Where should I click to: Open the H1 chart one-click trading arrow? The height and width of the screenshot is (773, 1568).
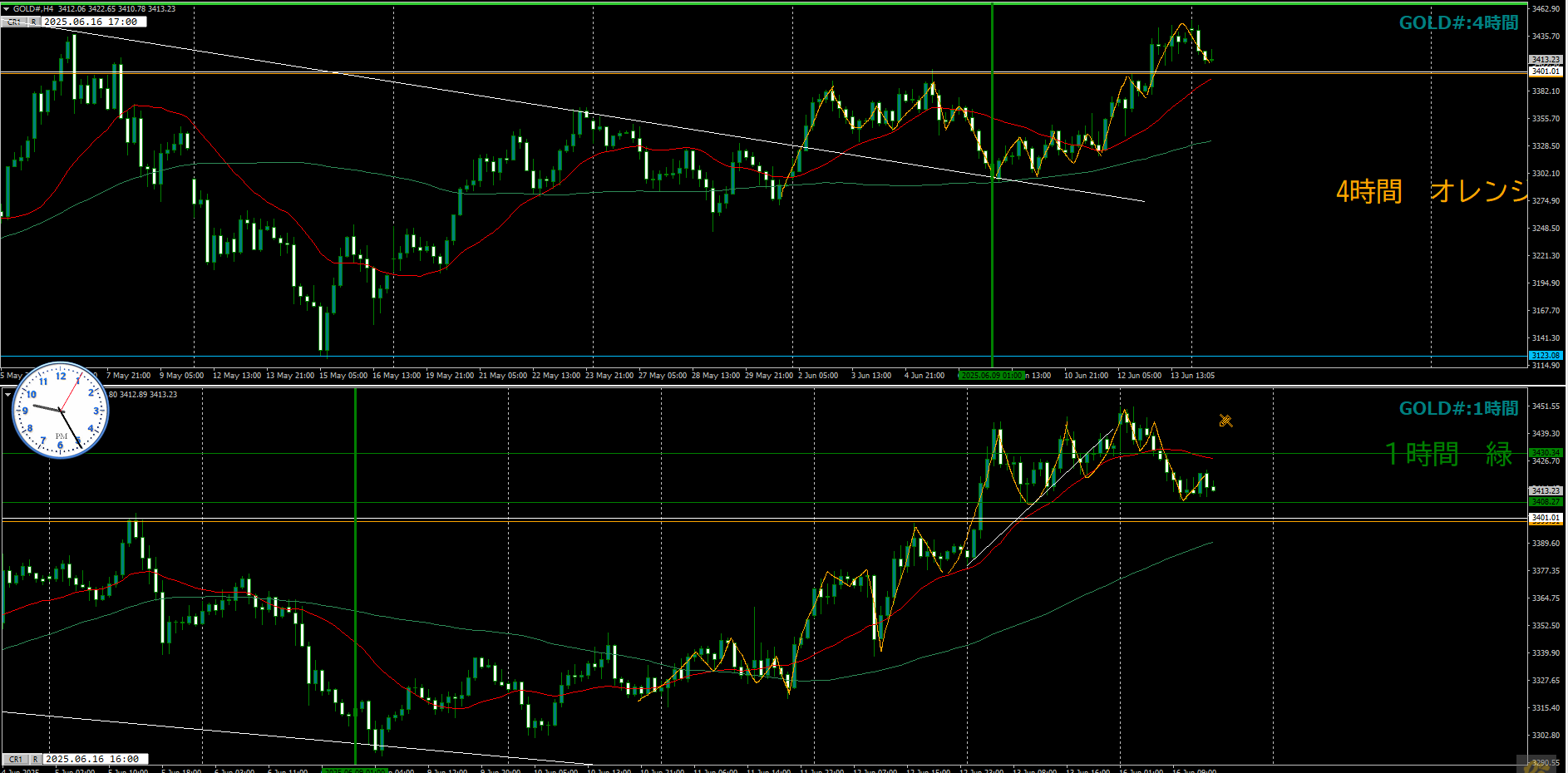point(7,394)
